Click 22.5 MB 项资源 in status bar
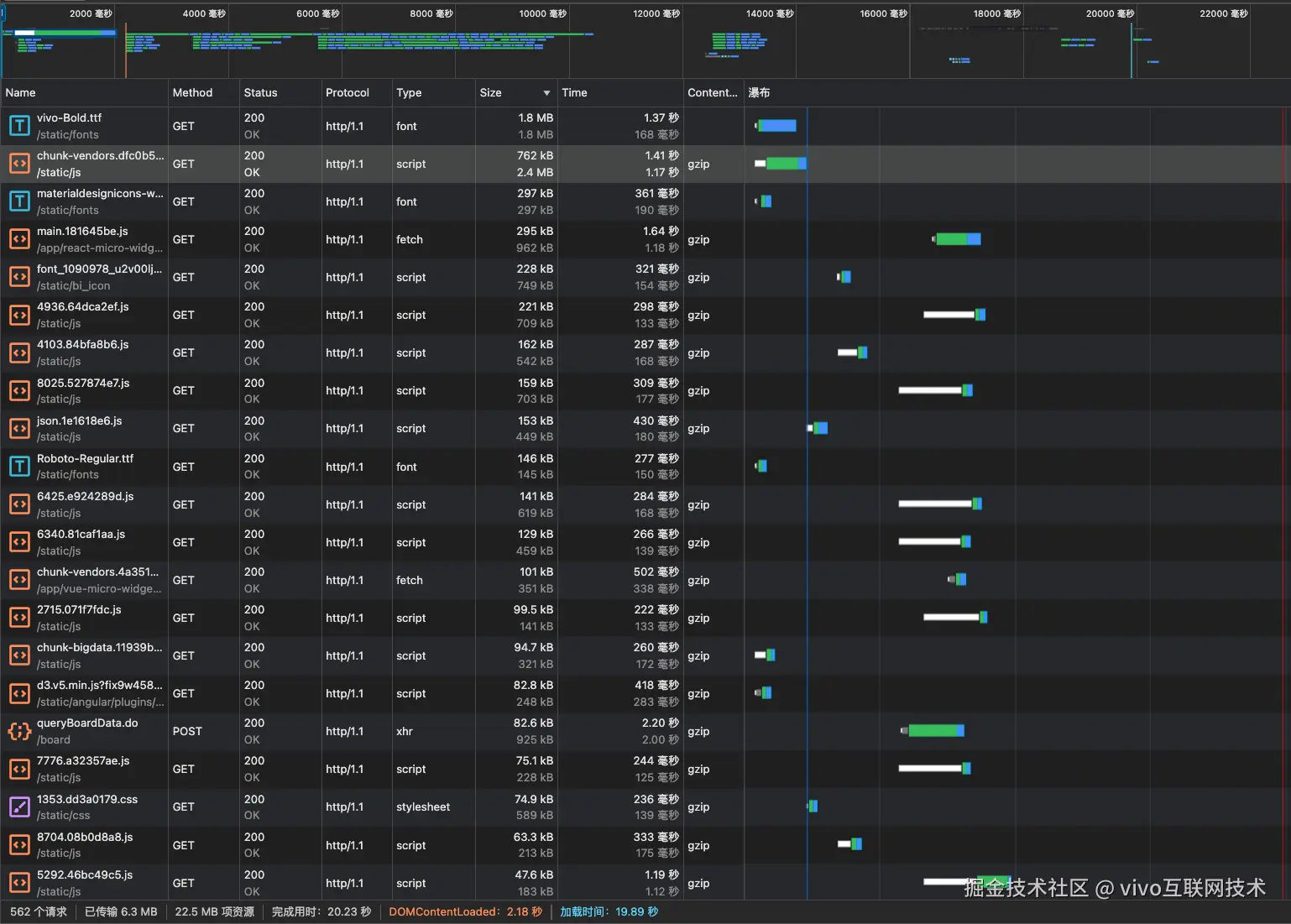 click(214, 912)
